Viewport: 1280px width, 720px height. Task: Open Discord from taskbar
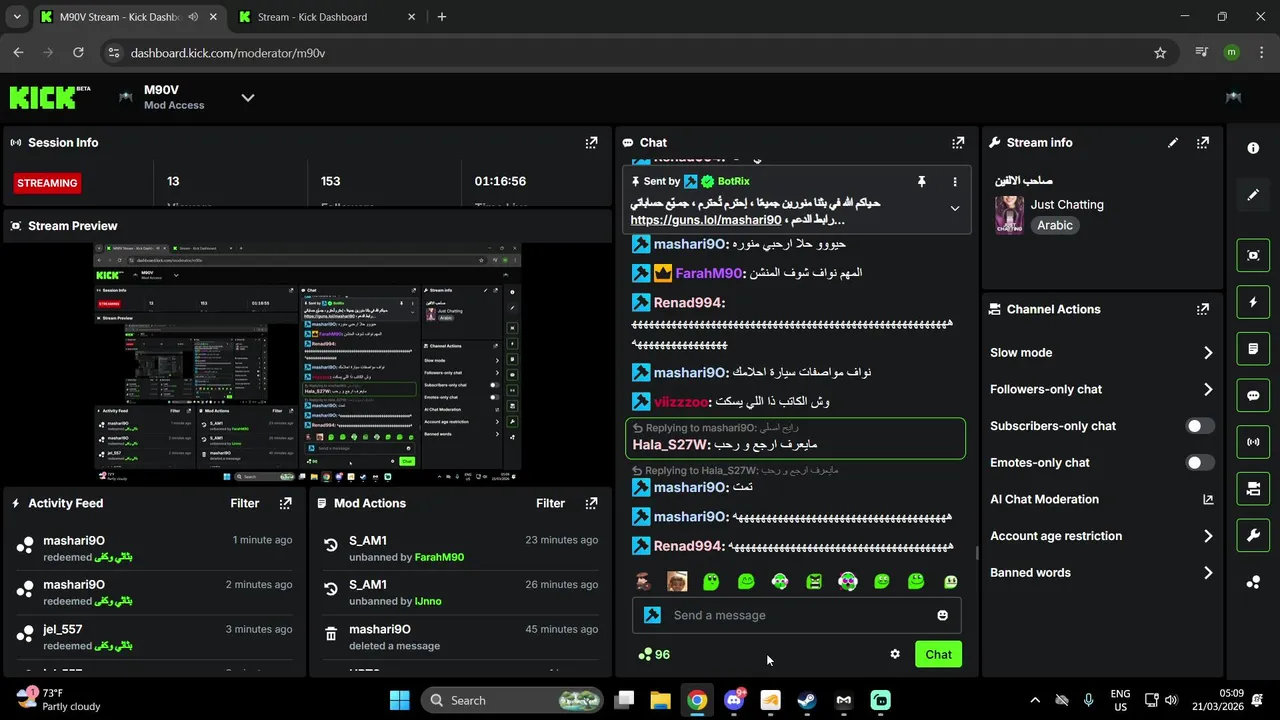[x=733, y=700]
